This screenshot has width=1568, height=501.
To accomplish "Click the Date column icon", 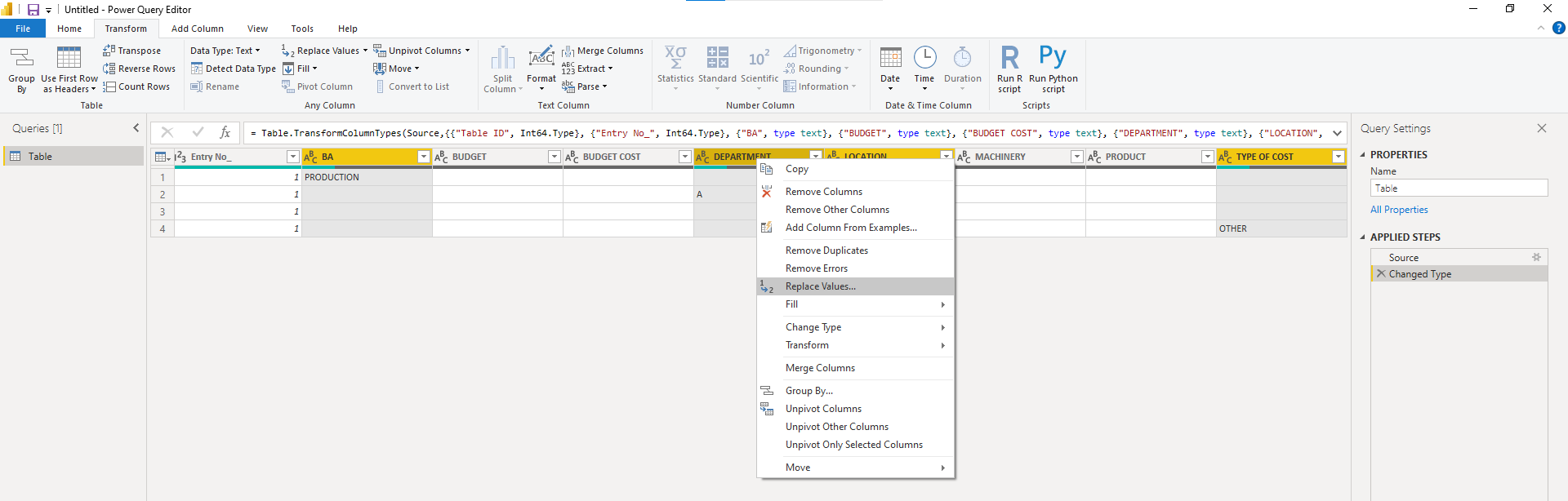I will (x=890, y=57).
